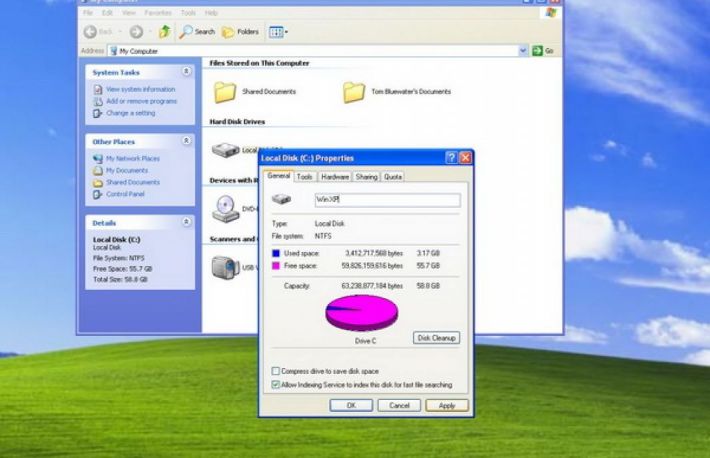The height and width of the screenshot is (458, 710).
Task: Open the Search toolbar button
Action: (x=197, y=32)
